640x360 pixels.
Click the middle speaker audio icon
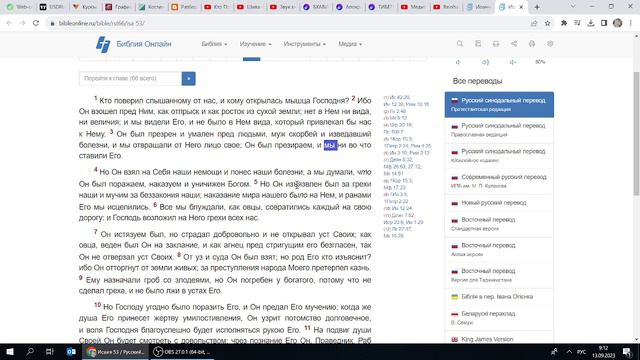[x=485, y=62]
